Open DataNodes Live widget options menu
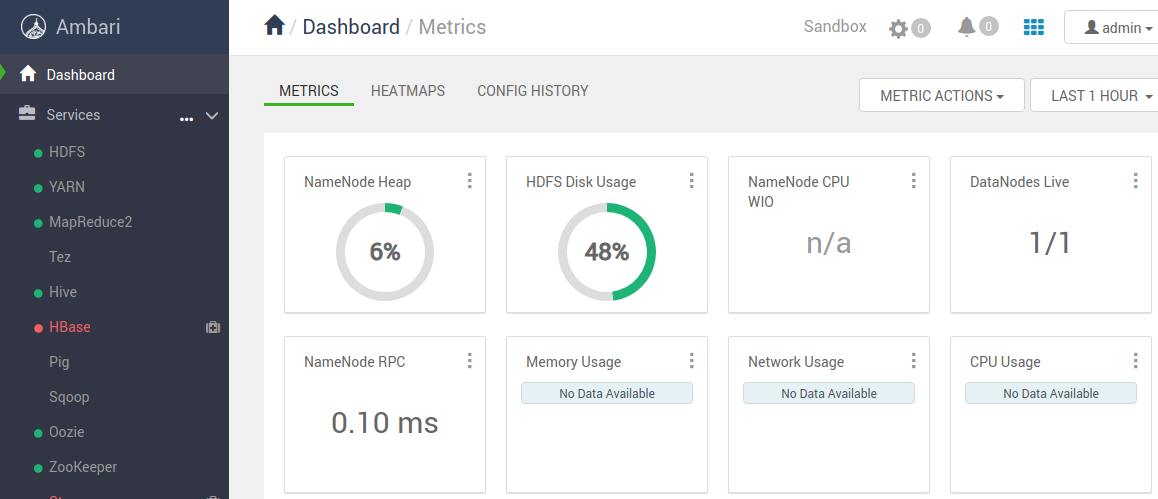1158x499 pixels. pyautogui.click(x=1136, y=181)
